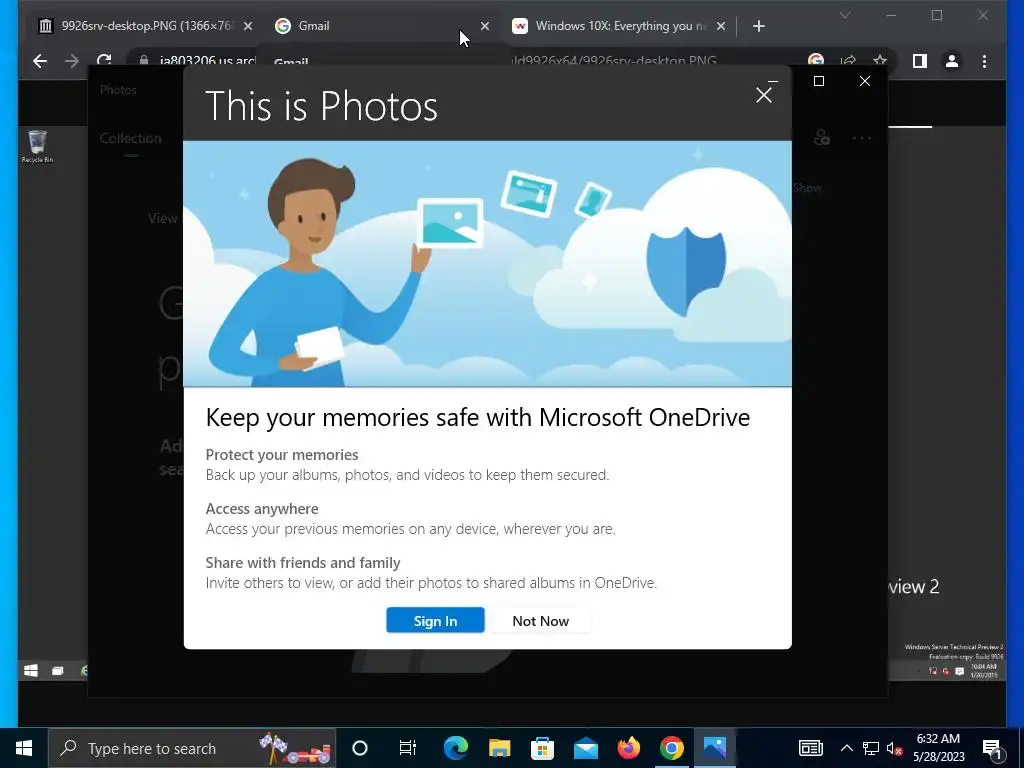
Task: Open network status tray icon
Action: (x=871, y=748)
